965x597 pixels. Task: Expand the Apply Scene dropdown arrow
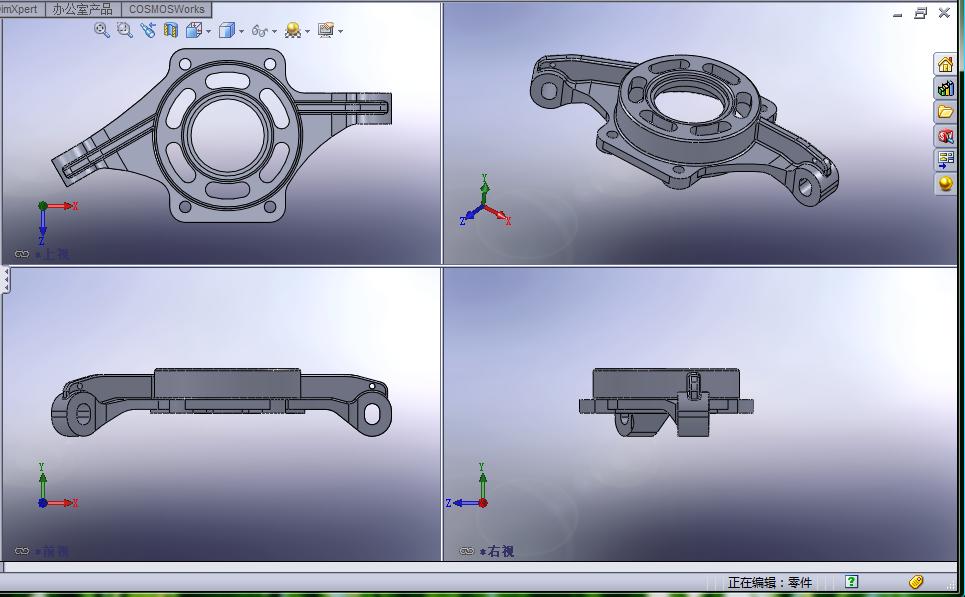(x=308, y=31)
